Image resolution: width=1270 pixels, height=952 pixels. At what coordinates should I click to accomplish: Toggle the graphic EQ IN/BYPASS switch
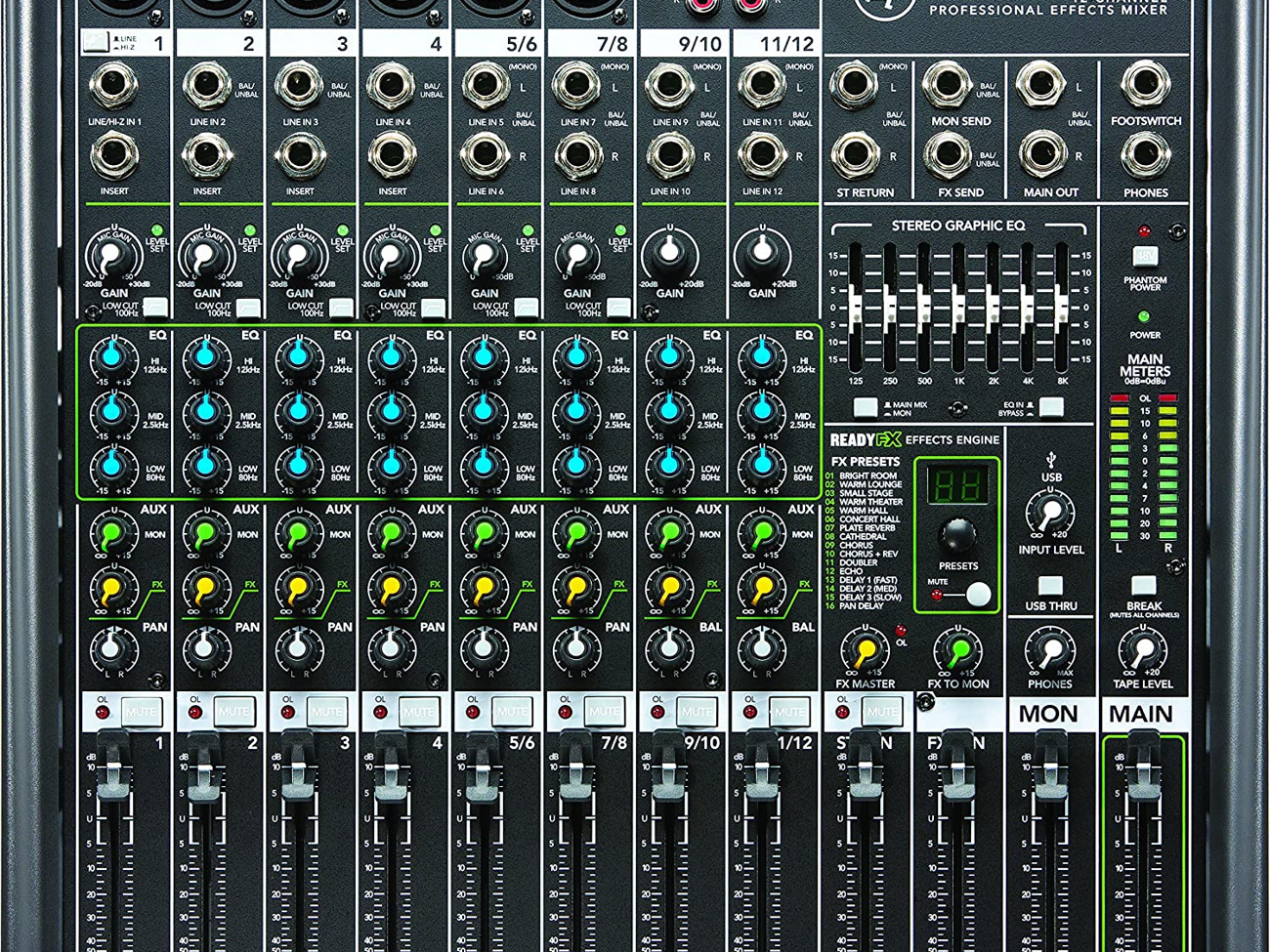click(1051, 406)
